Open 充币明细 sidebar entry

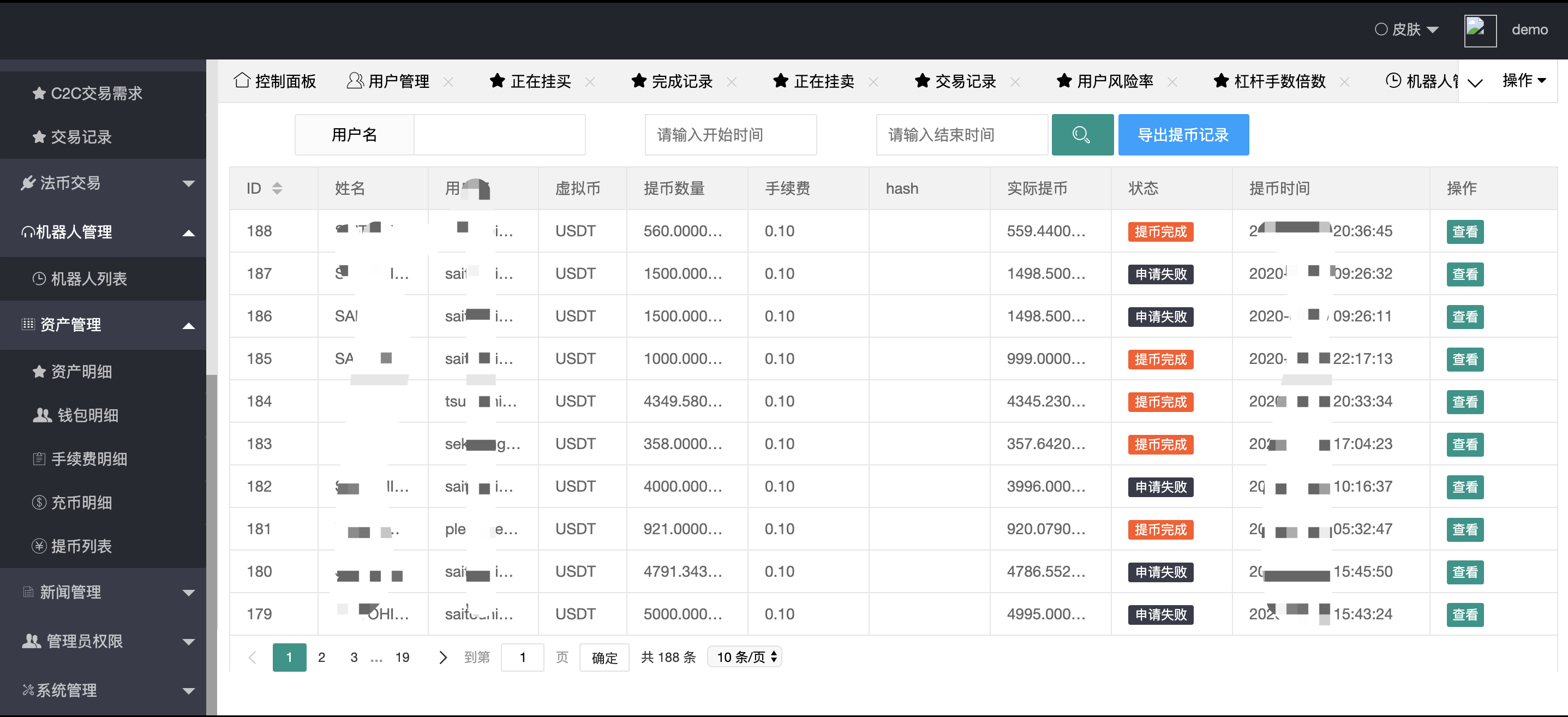81,502
